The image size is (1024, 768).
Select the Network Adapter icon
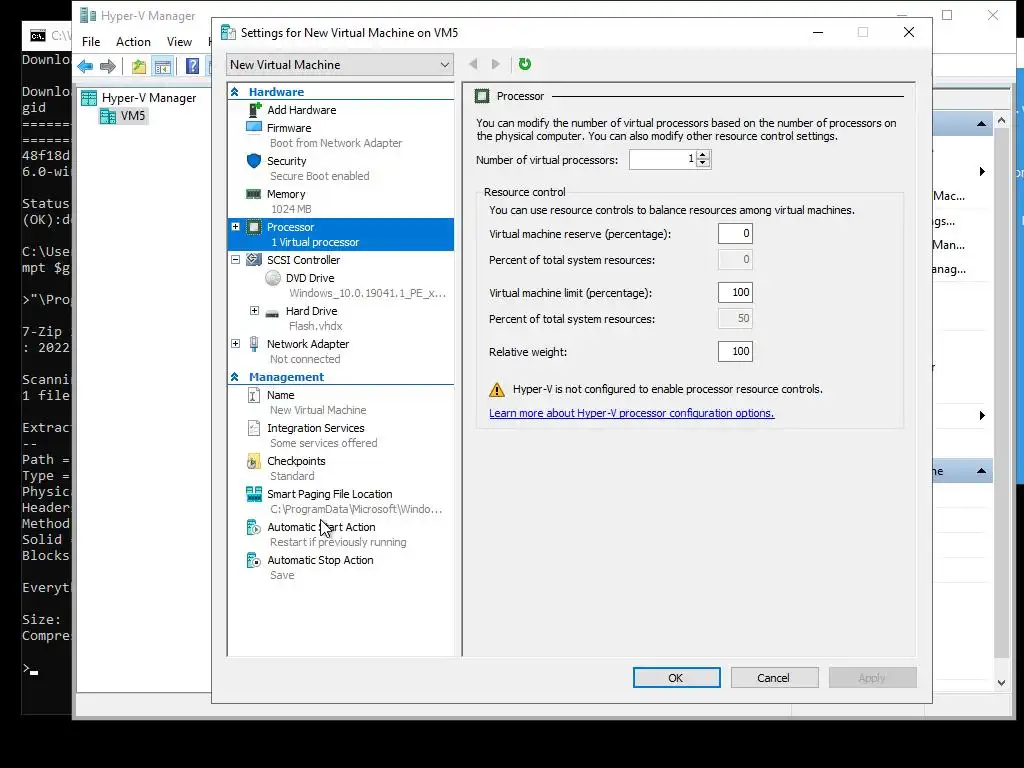(x=254, y=344)
